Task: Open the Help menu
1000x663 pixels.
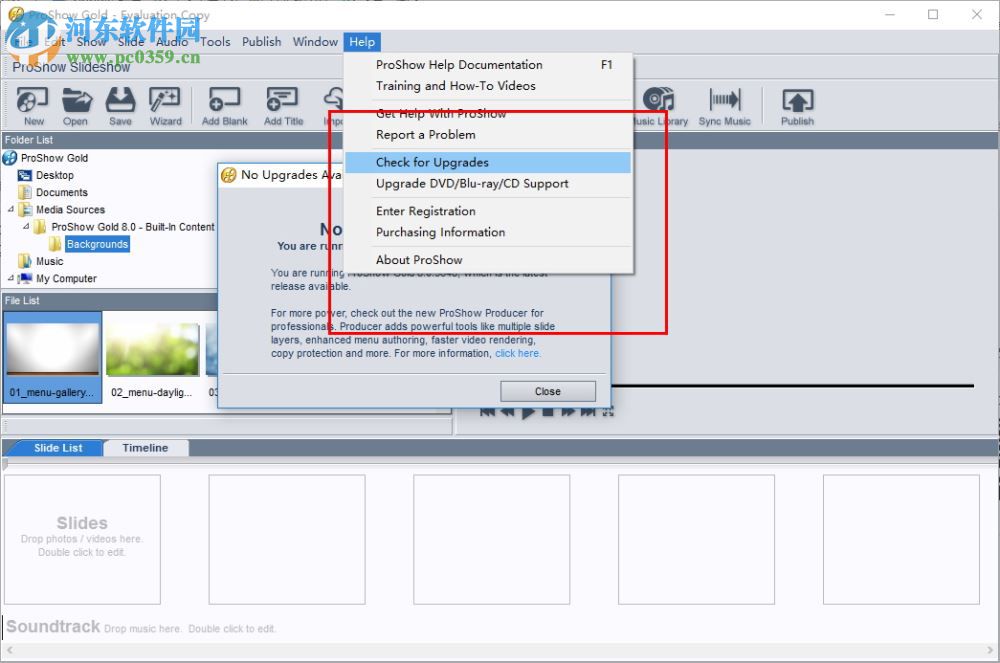Action: pos(362,42)
